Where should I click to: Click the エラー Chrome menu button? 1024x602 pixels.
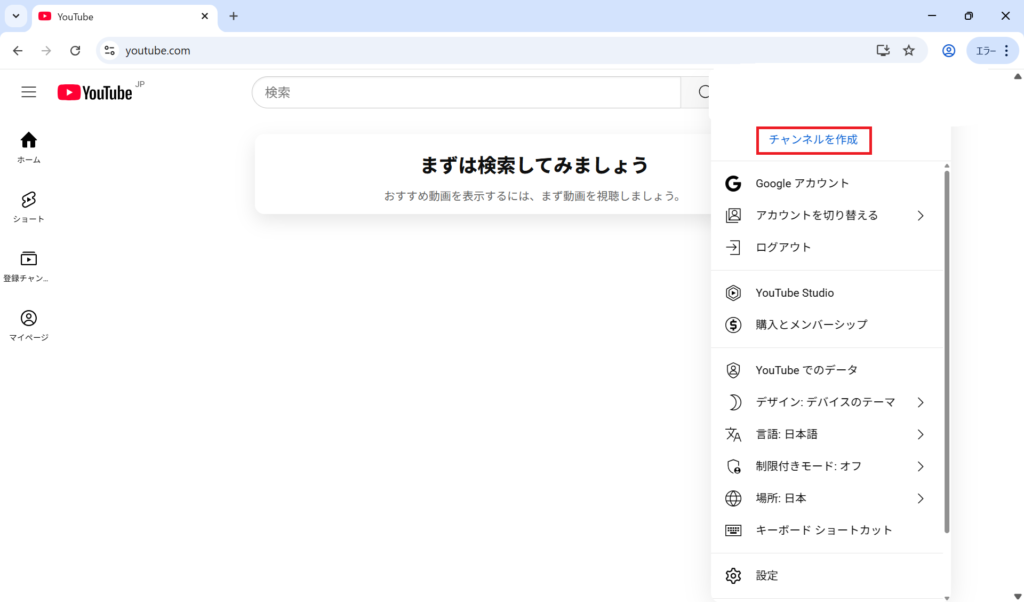coord(993,50)
